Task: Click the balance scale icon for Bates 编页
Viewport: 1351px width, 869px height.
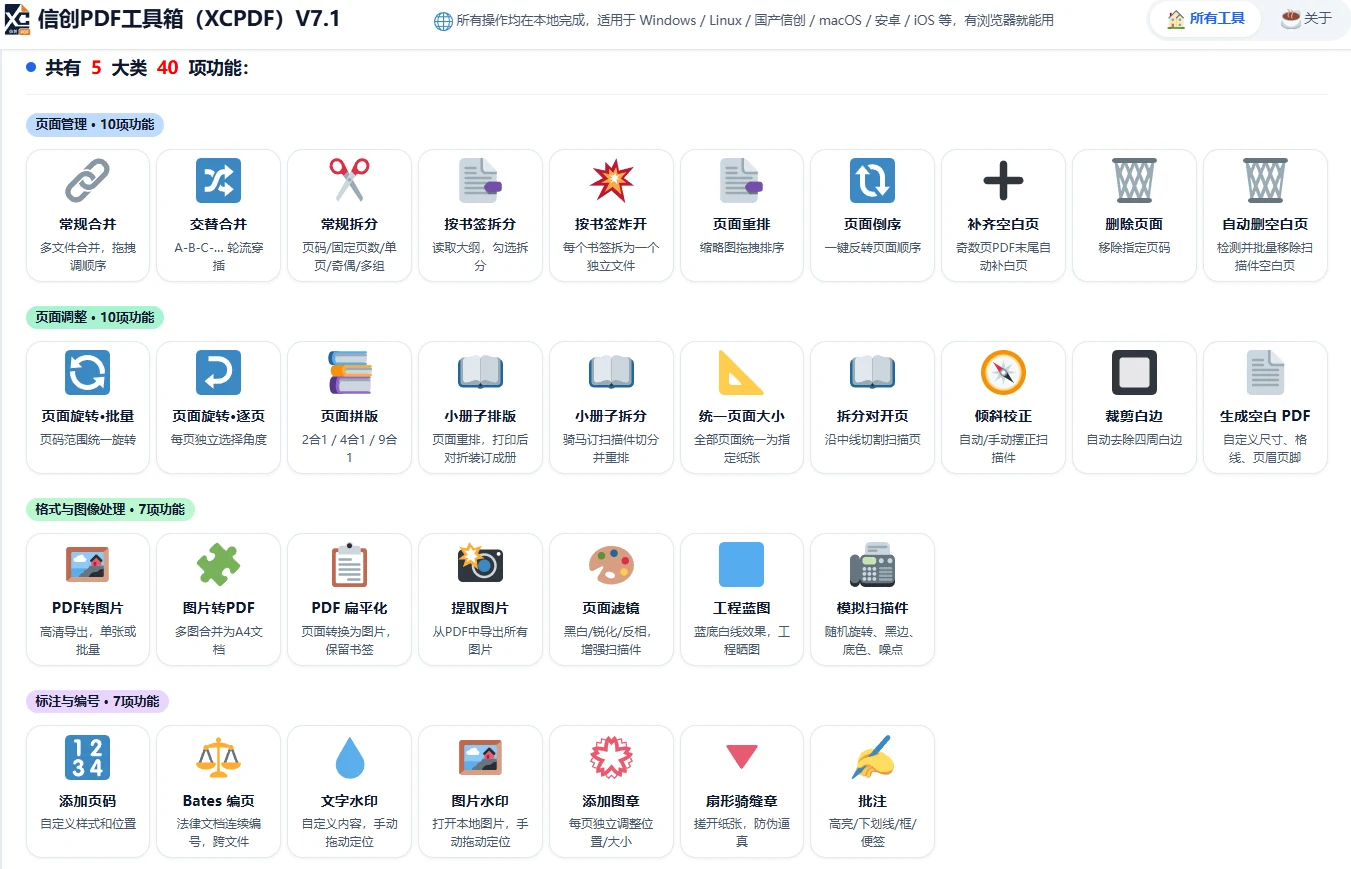Action: pos(219,758)
